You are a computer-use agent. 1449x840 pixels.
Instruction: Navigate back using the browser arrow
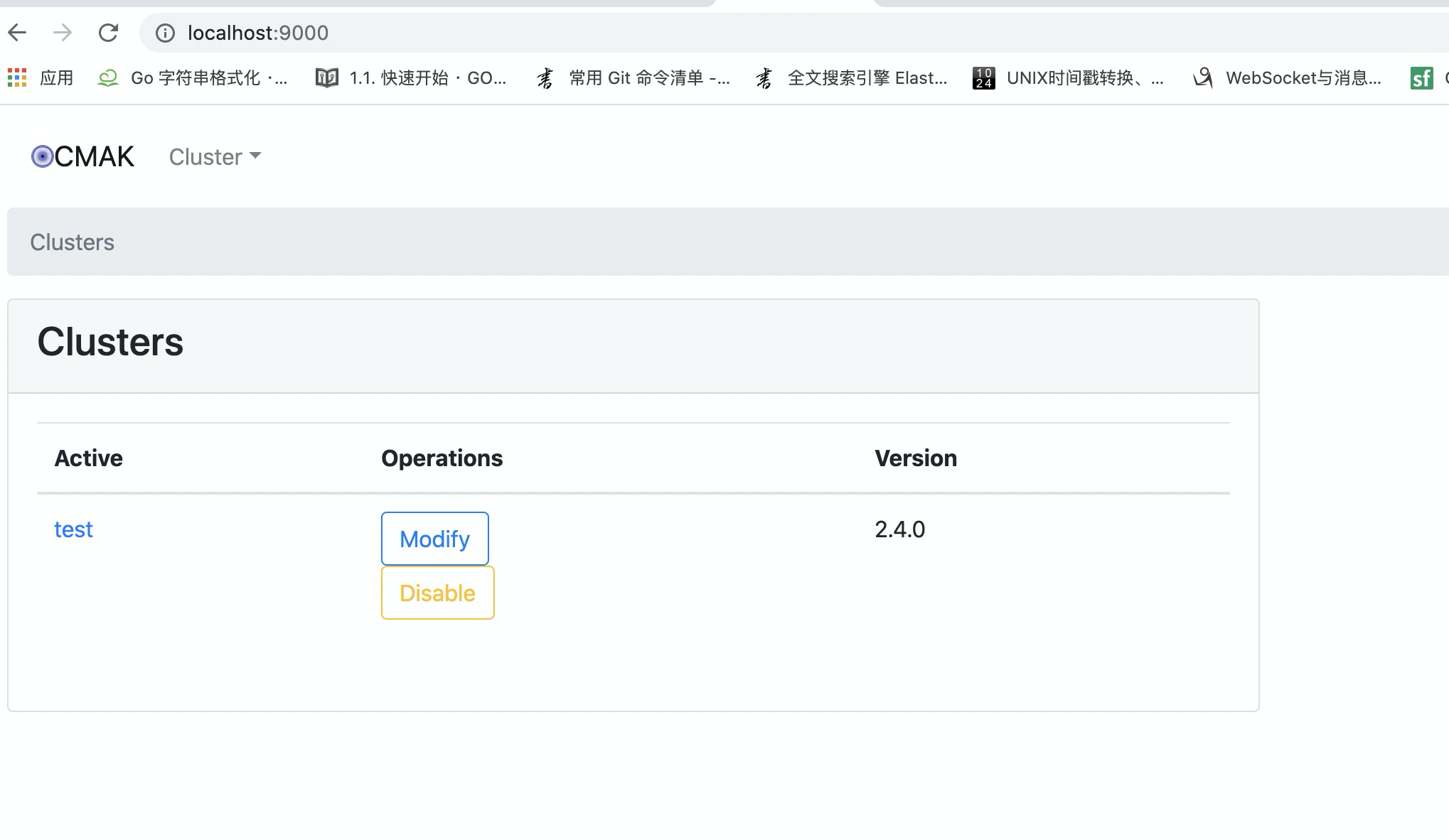(17, 33)
